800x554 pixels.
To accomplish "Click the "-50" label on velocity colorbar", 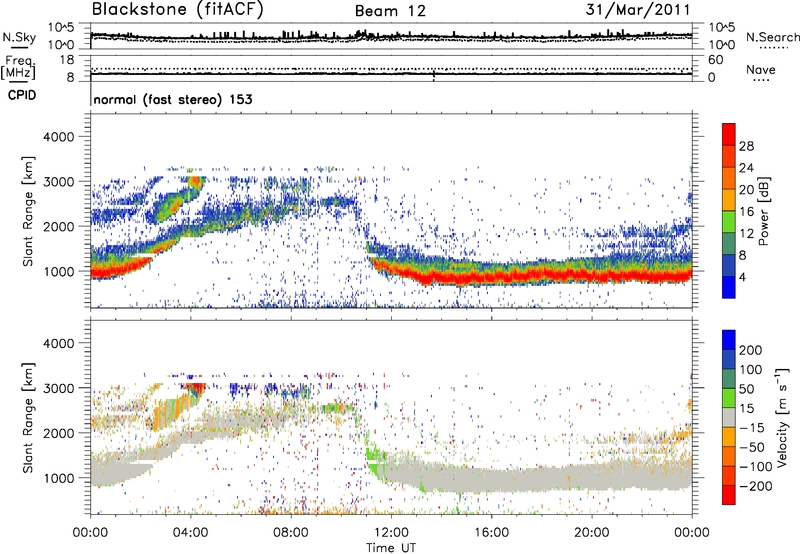I will 752,447.
